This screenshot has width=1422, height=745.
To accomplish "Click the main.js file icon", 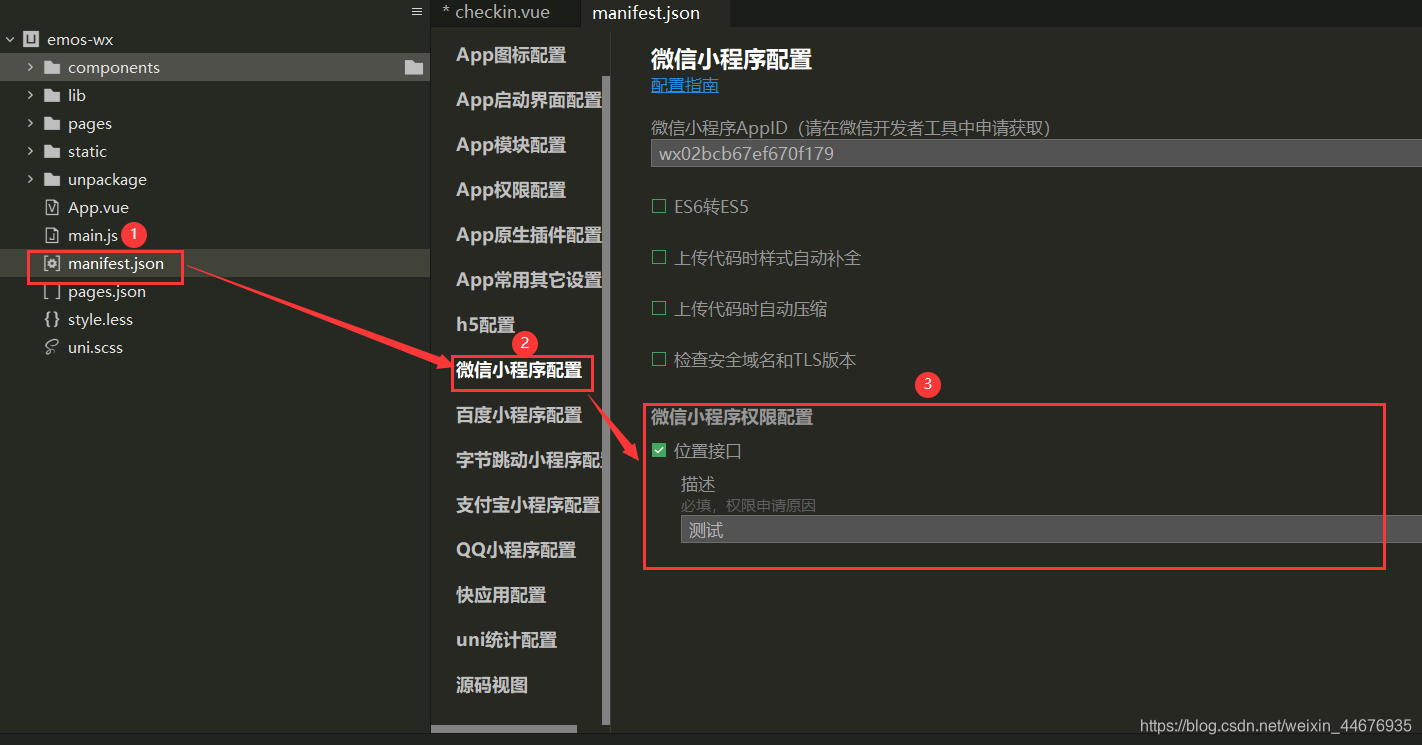I will click(52, 236).
